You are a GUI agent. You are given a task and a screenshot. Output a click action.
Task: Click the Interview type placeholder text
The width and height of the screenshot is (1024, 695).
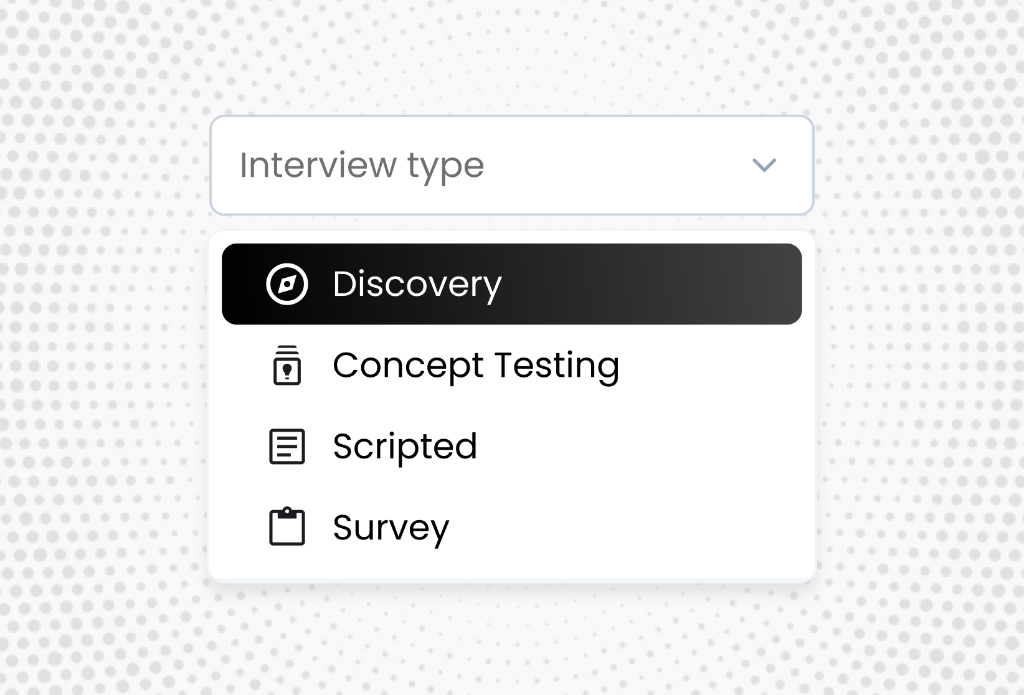[361, 165]
